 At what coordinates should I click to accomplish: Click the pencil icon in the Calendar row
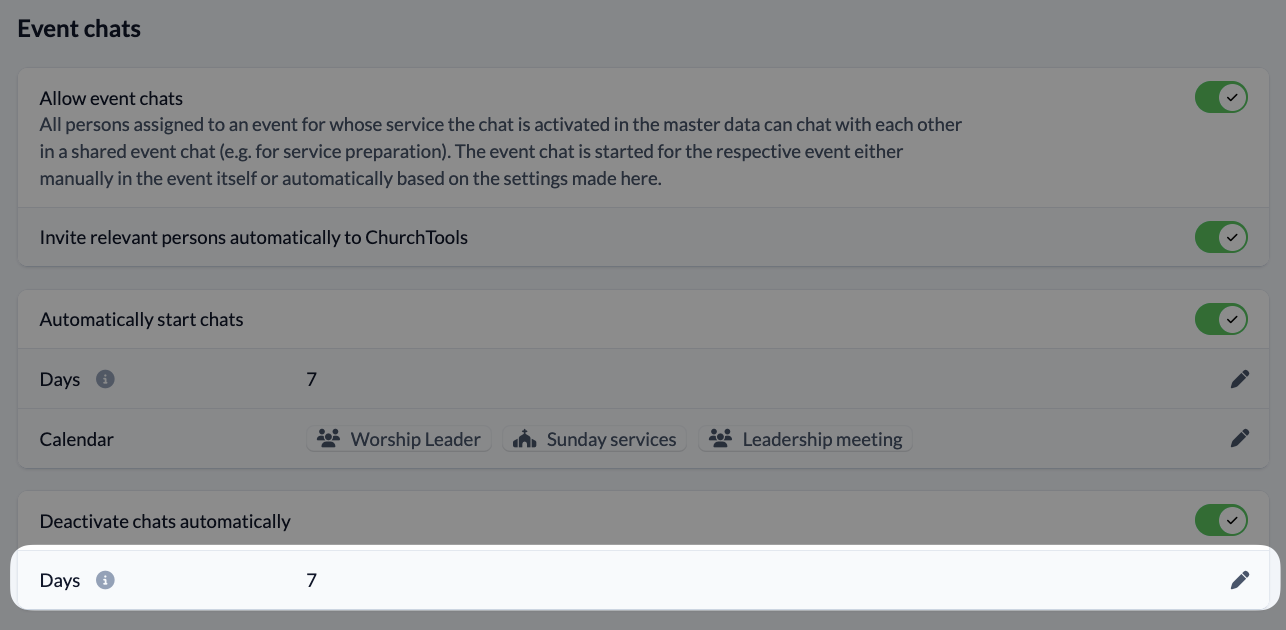pyautogui.click(x=1240, y=438)
